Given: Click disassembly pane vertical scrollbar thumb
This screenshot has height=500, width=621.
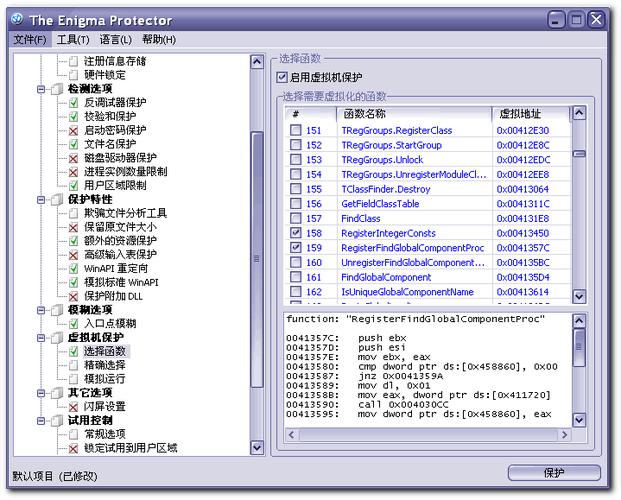Looking at the screenshot, I should pos(579,347).
